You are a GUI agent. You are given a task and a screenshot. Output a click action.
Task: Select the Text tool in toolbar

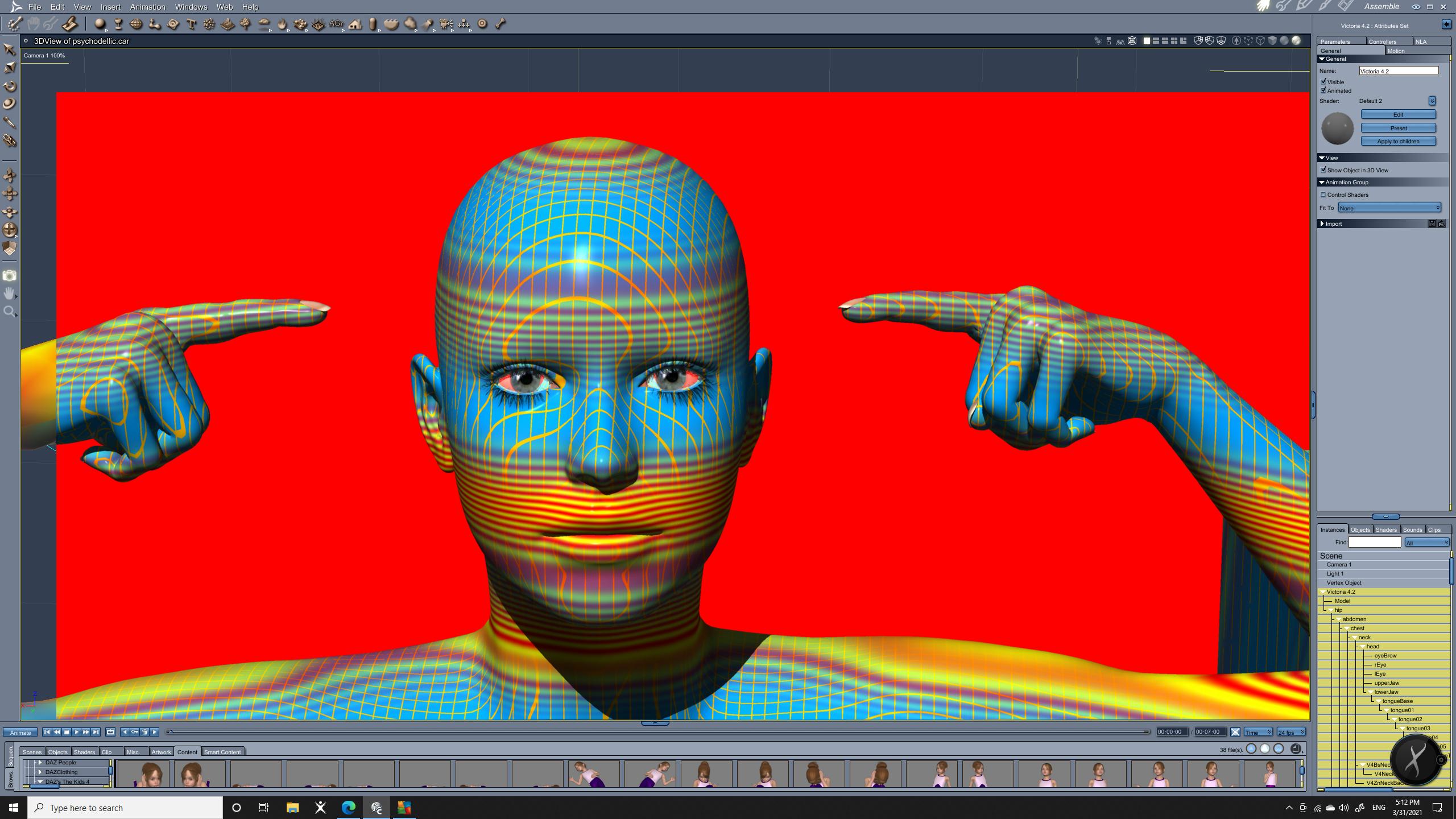pyautogui.click(x=191, y=24)
